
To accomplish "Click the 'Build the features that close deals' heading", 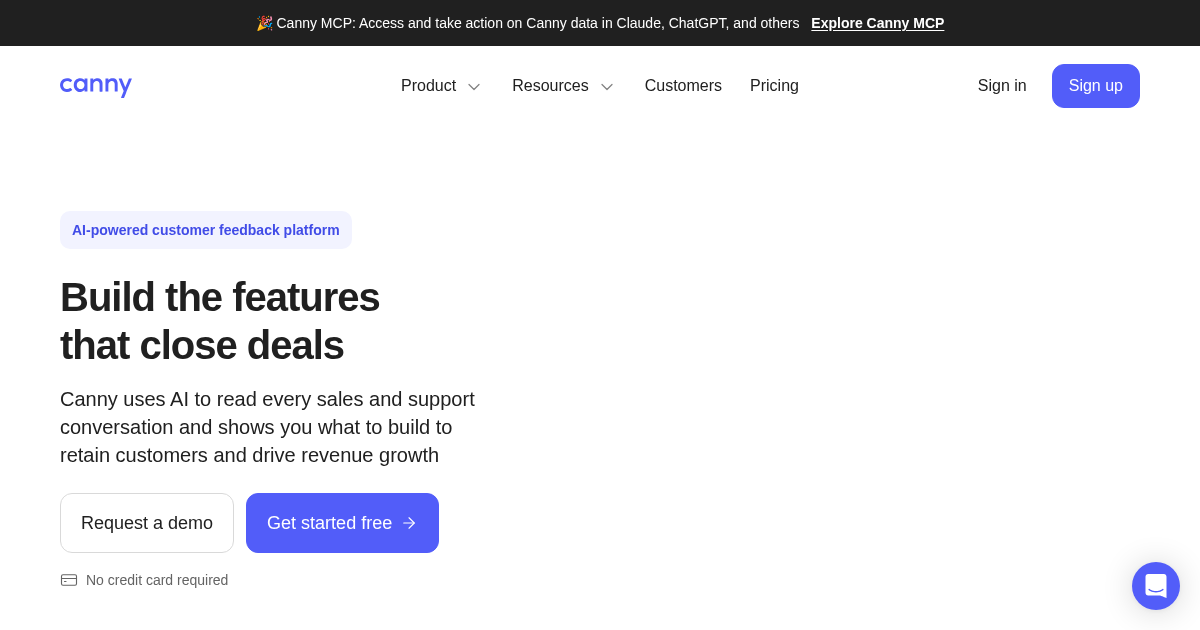I will coord(220,321).
